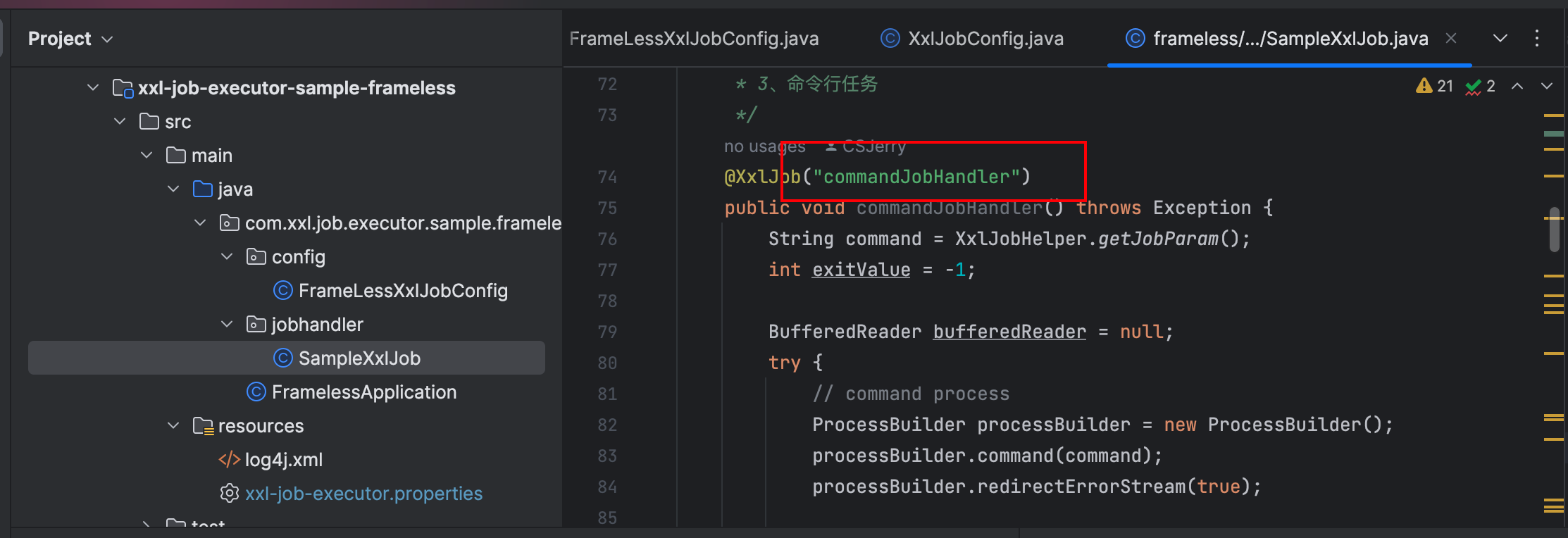Go to previous highlighted error arrow
This screenshot has height=538, width=1568.
[1517, 86]
